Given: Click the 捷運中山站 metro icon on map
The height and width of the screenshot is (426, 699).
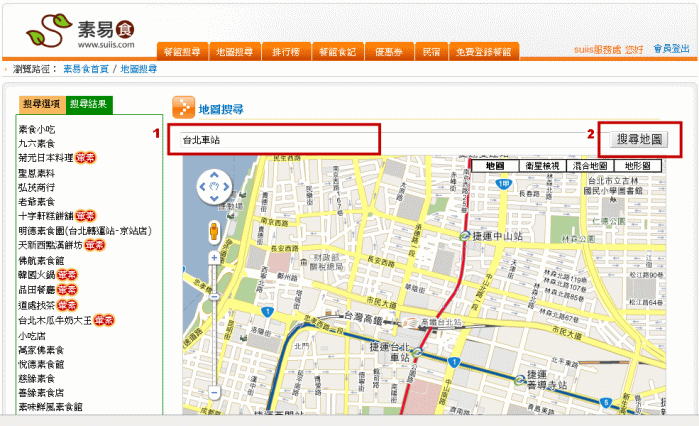Looking at the screenshot, I should tap(467, 236).
